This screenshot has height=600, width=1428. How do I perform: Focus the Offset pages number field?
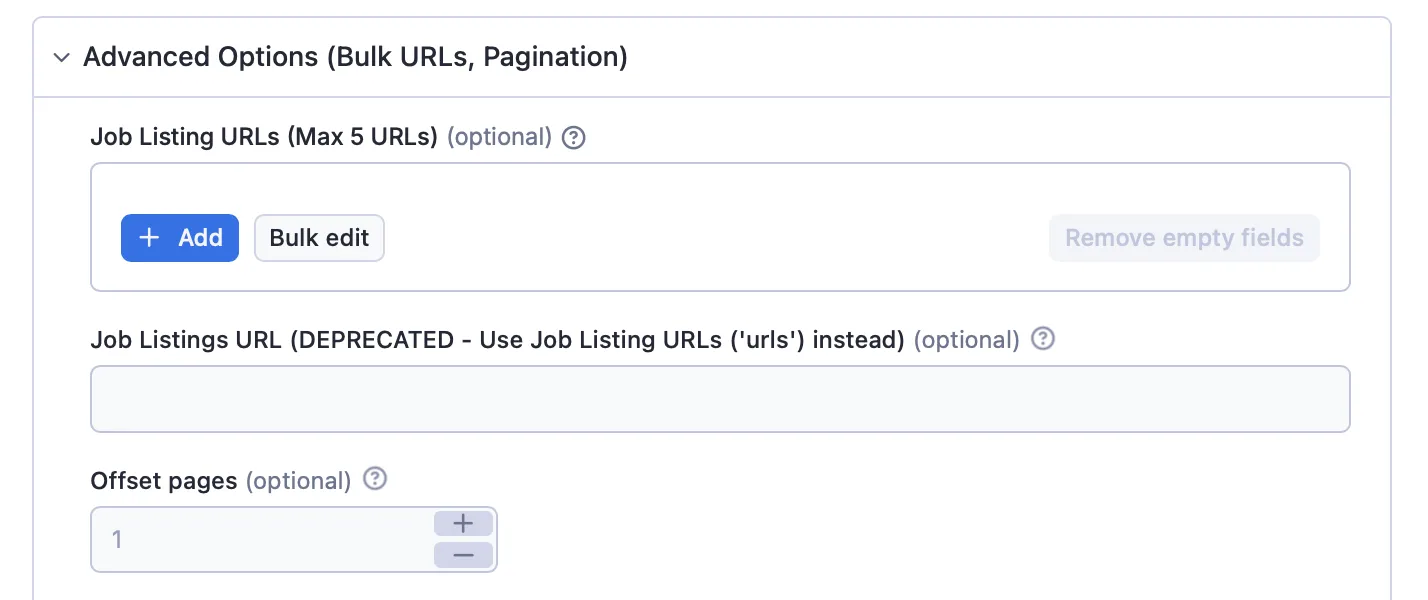click(262, 540)
